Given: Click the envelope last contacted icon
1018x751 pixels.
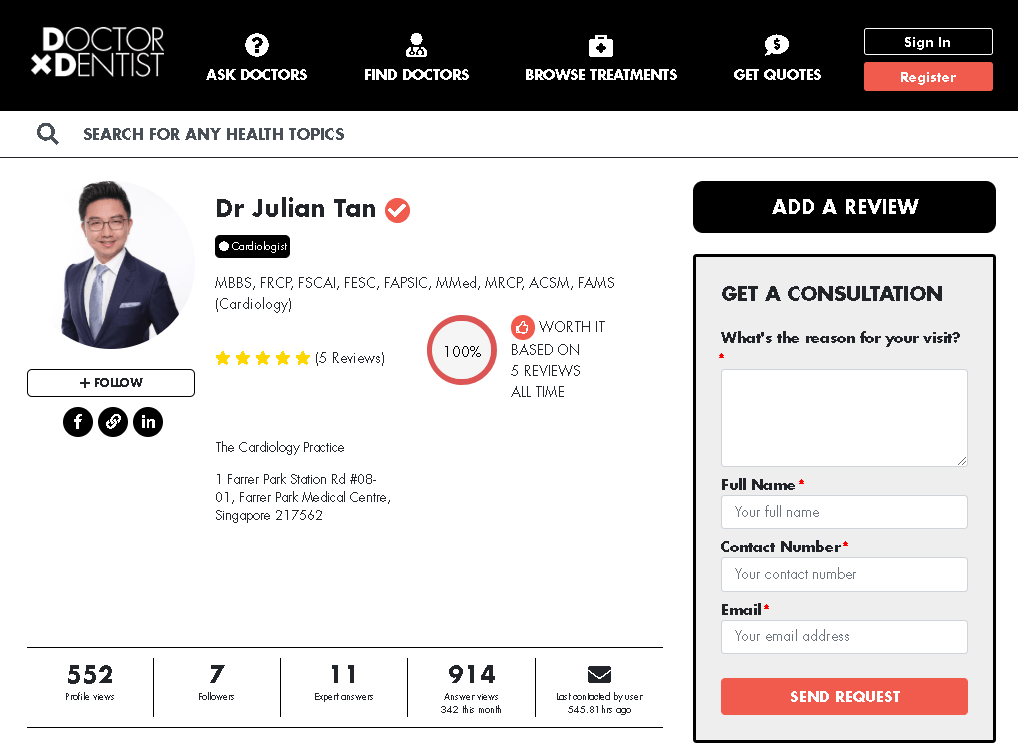Looking at the screenshot, I should click(x=599, y=674).
